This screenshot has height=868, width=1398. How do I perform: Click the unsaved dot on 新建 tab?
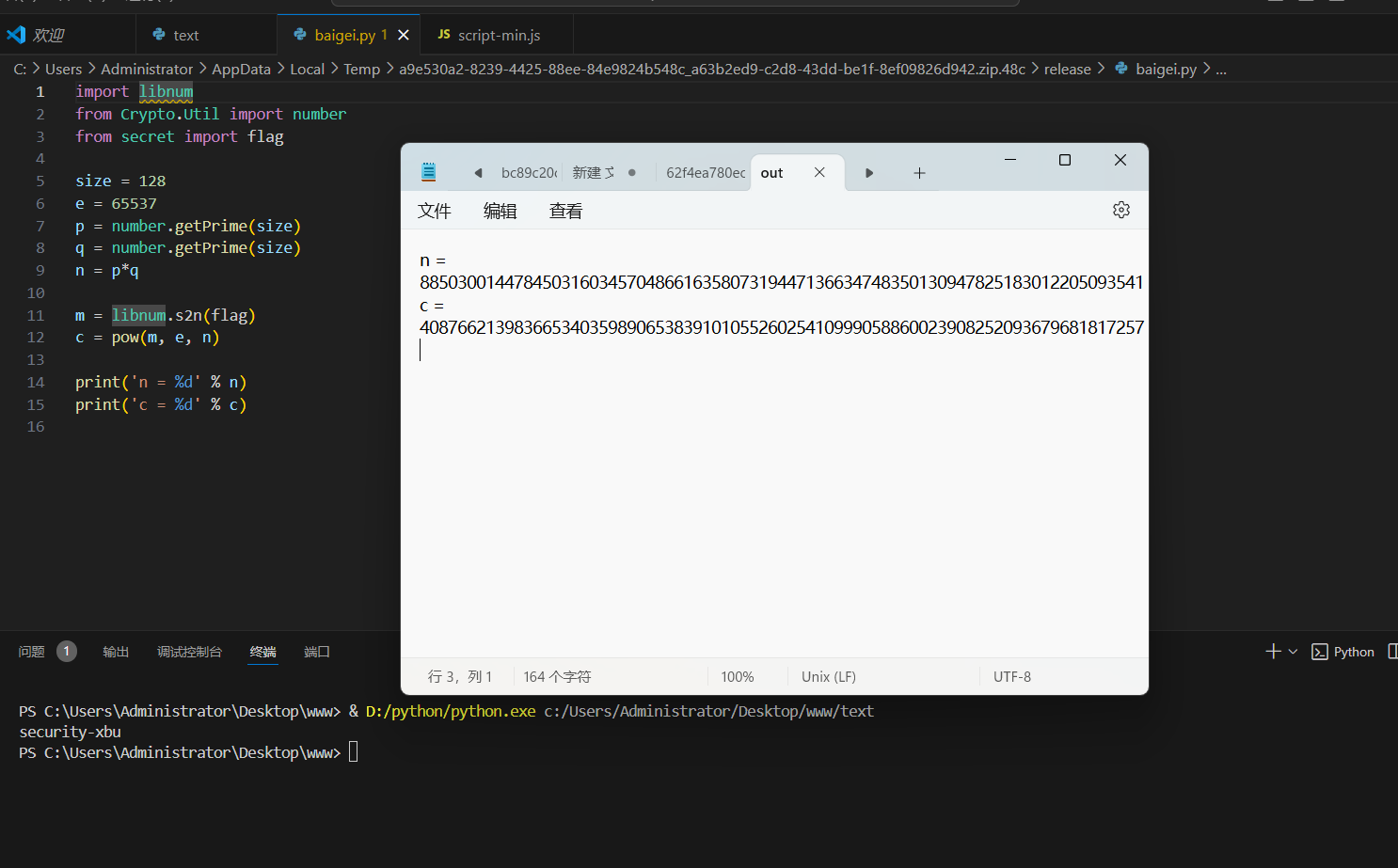(x=632, y=172)
